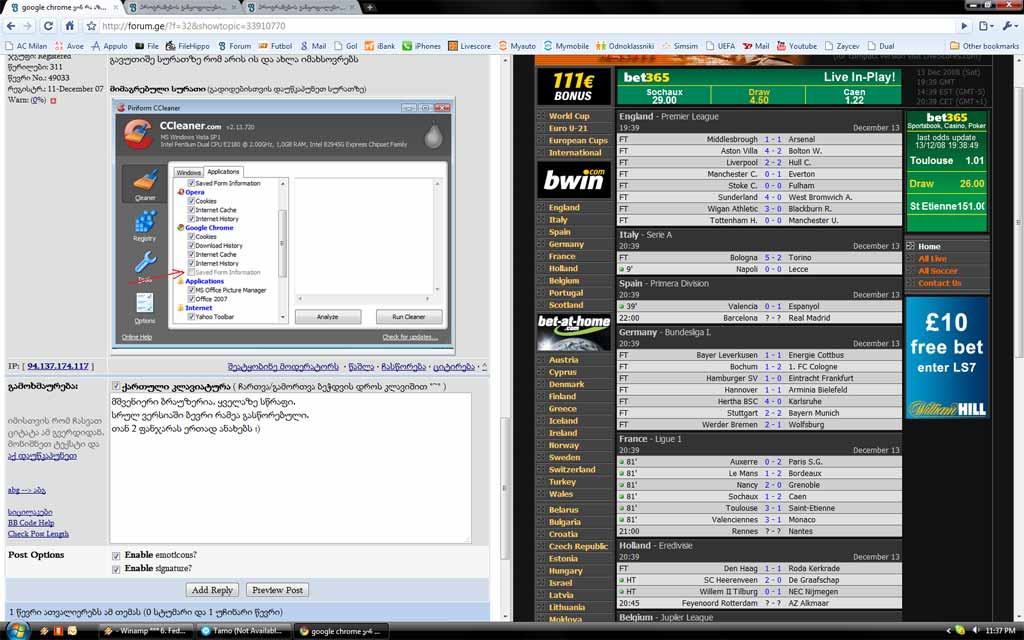Click the Preview Post button

(278, 590)
